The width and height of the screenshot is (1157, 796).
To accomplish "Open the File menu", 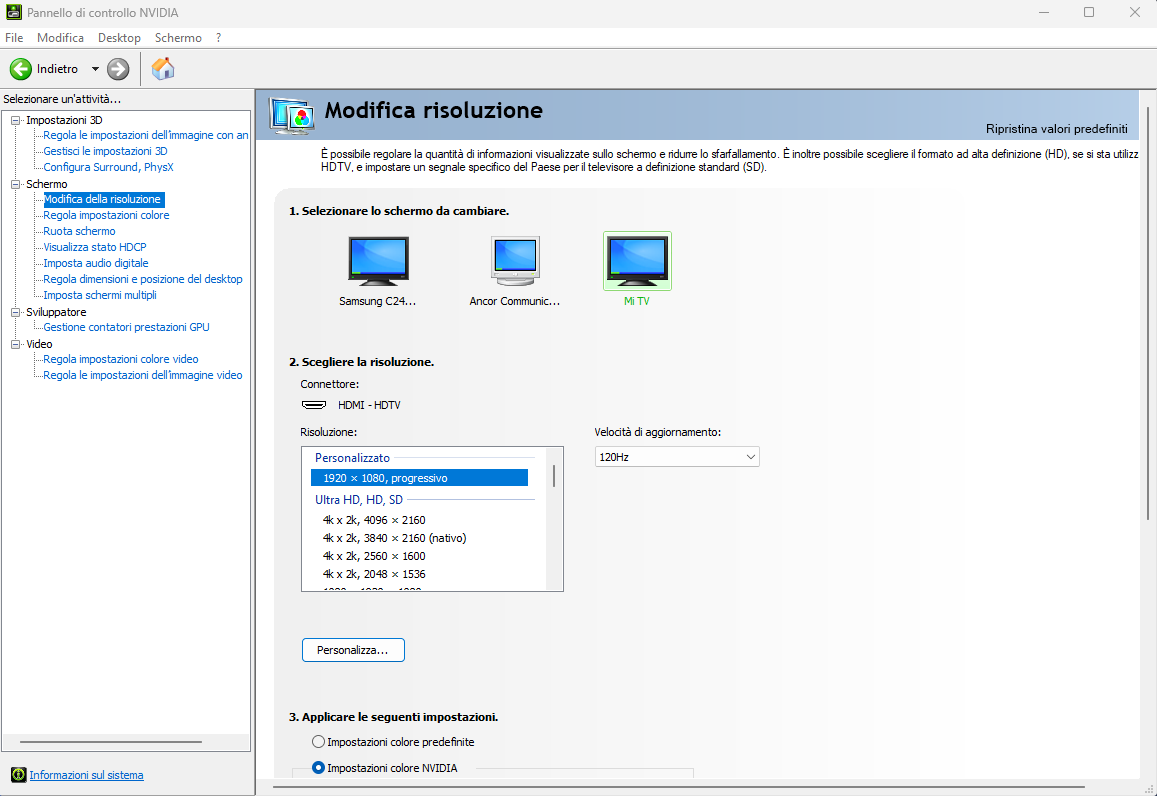I will point(14,38).
